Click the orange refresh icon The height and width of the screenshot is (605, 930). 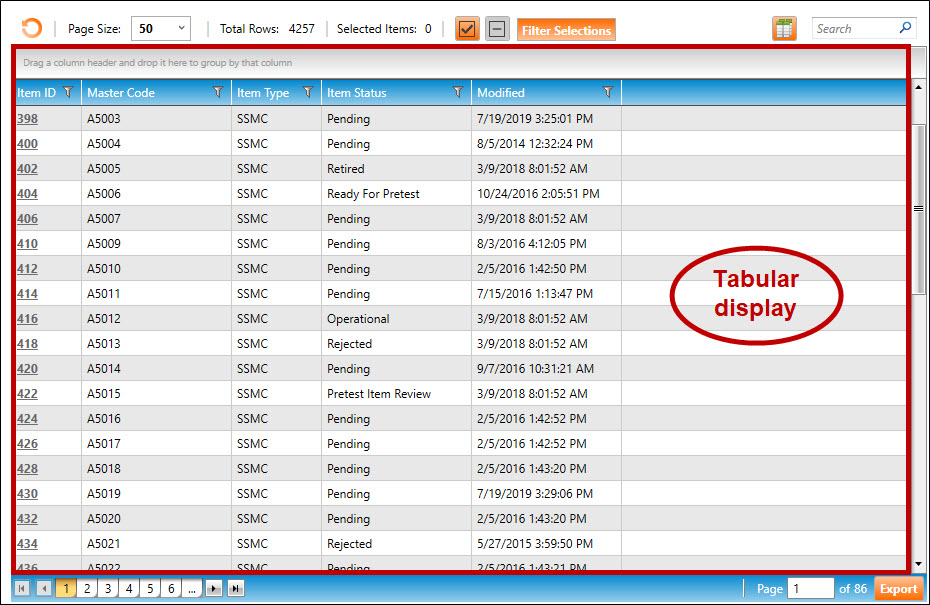coord(32,29)
